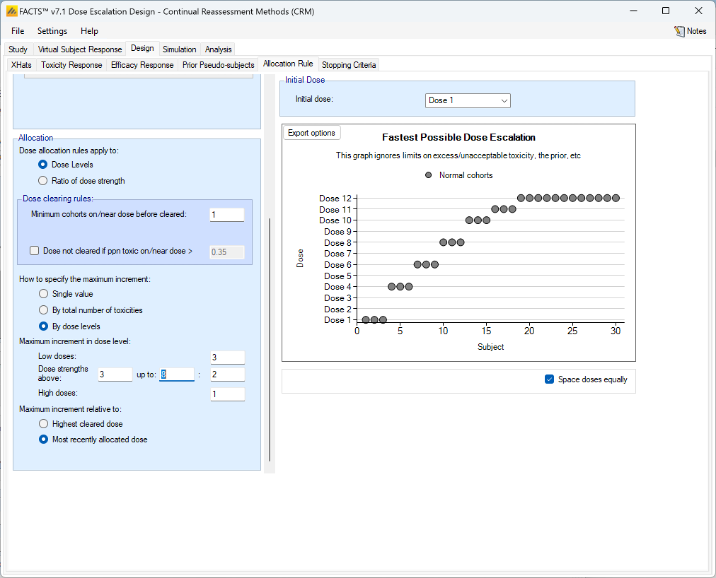Enable Dose not cleared if ppn toxic checkbox

click(35, 251)
